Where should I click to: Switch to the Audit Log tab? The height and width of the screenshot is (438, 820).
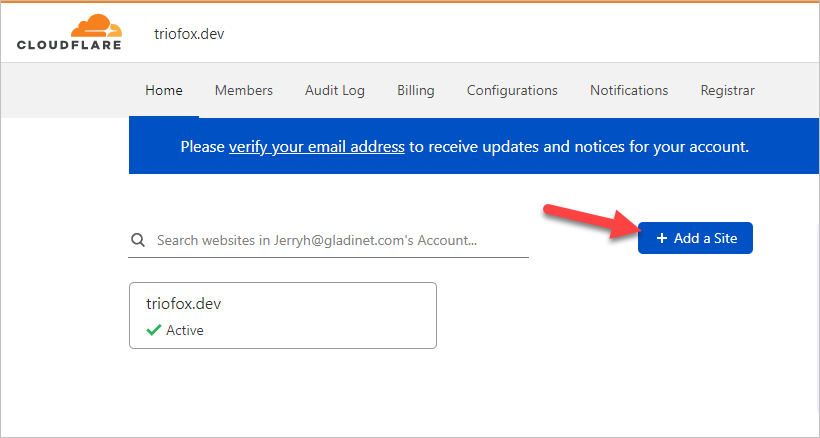335,90
